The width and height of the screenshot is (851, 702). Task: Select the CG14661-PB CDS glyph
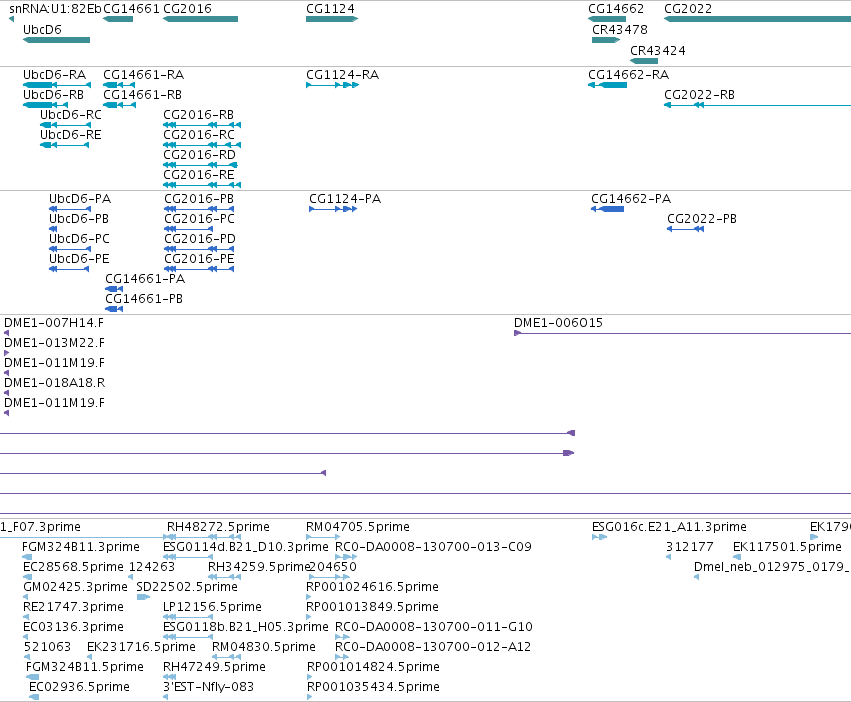click(114, 309)
